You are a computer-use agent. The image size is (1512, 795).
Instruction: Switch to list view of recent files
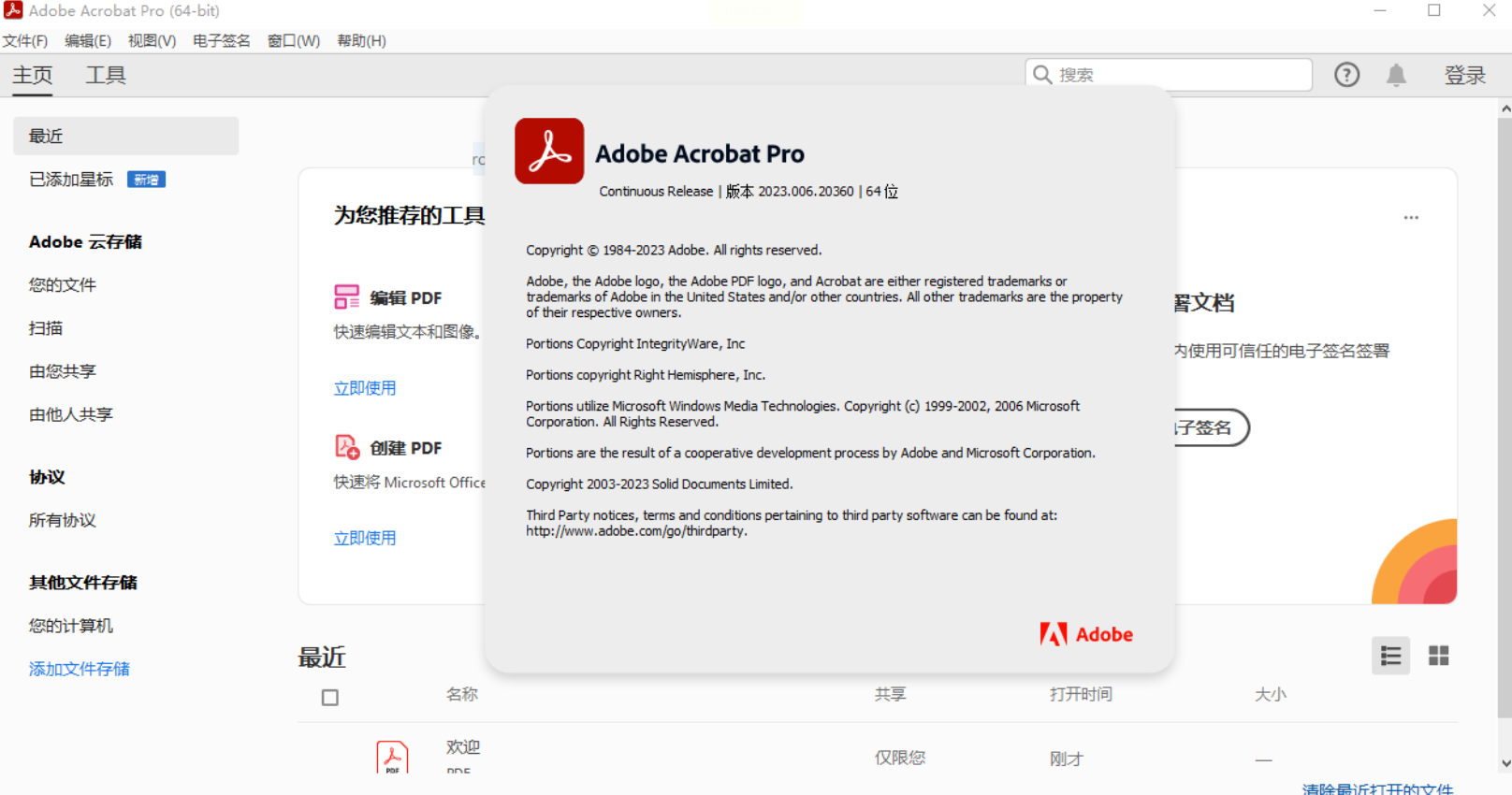[x=1390, y=656]
